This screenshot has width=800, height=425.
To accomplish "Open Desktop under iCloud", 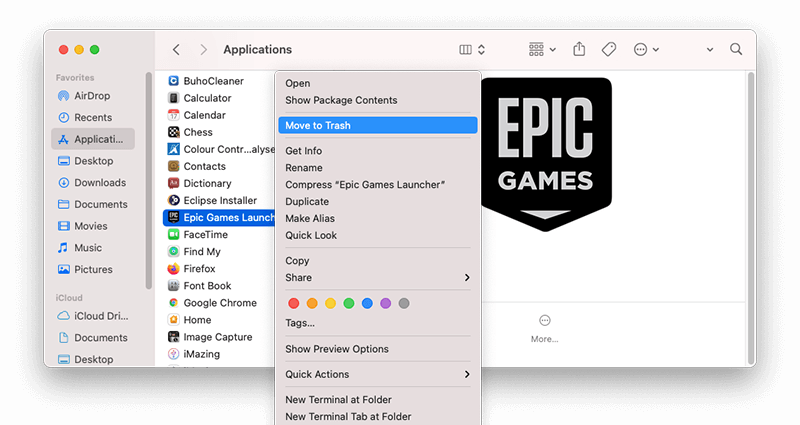I will pyautogui.click(x=93, y=359).
